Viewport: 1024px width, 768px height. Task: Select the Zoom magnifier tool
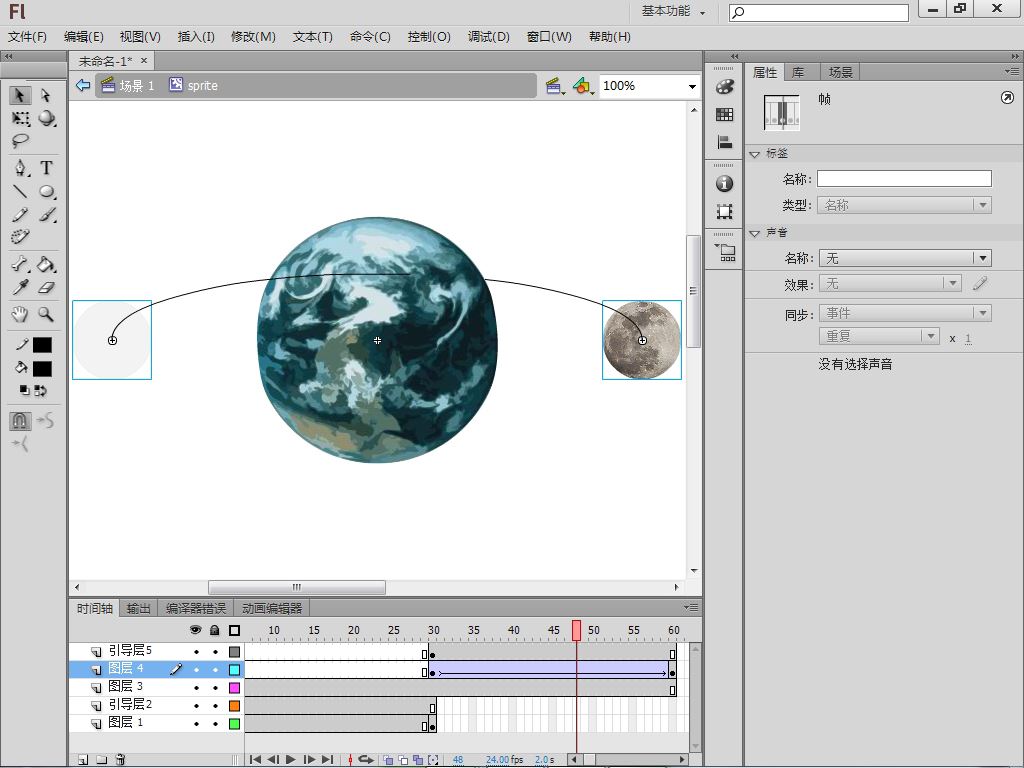tap(46, 314)
